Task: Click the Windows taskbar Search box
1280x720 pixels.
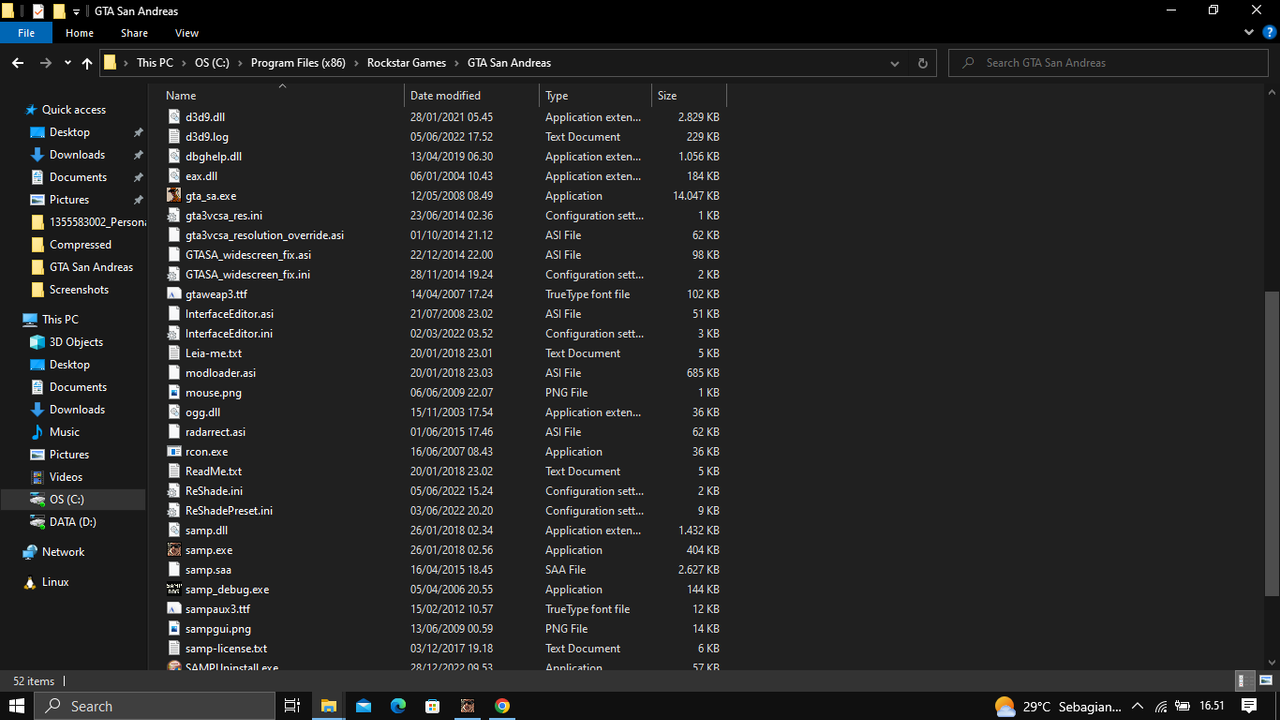Action: click(157, 706)
